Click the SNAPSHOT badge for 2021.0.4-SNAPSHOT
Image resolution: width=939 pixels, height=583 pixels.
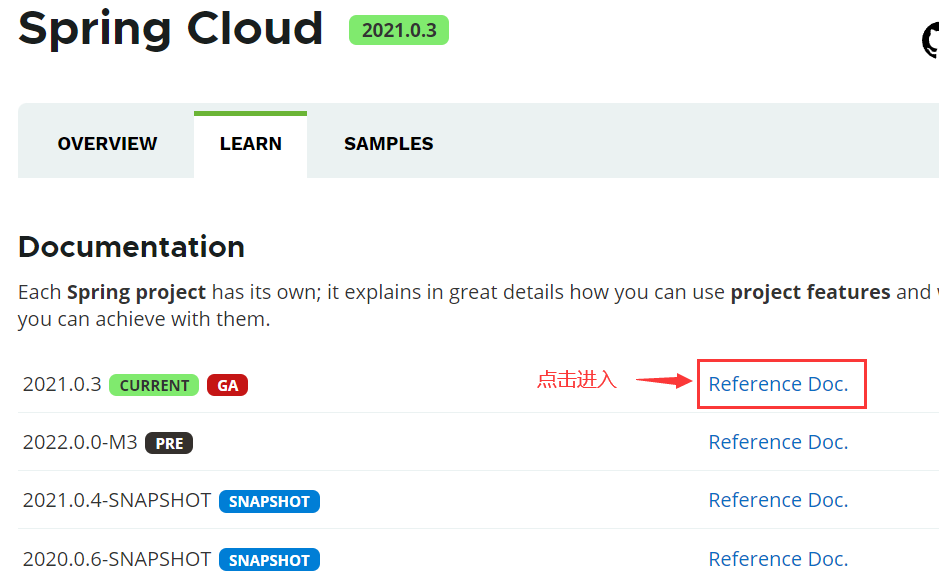(x=269, y=501)
